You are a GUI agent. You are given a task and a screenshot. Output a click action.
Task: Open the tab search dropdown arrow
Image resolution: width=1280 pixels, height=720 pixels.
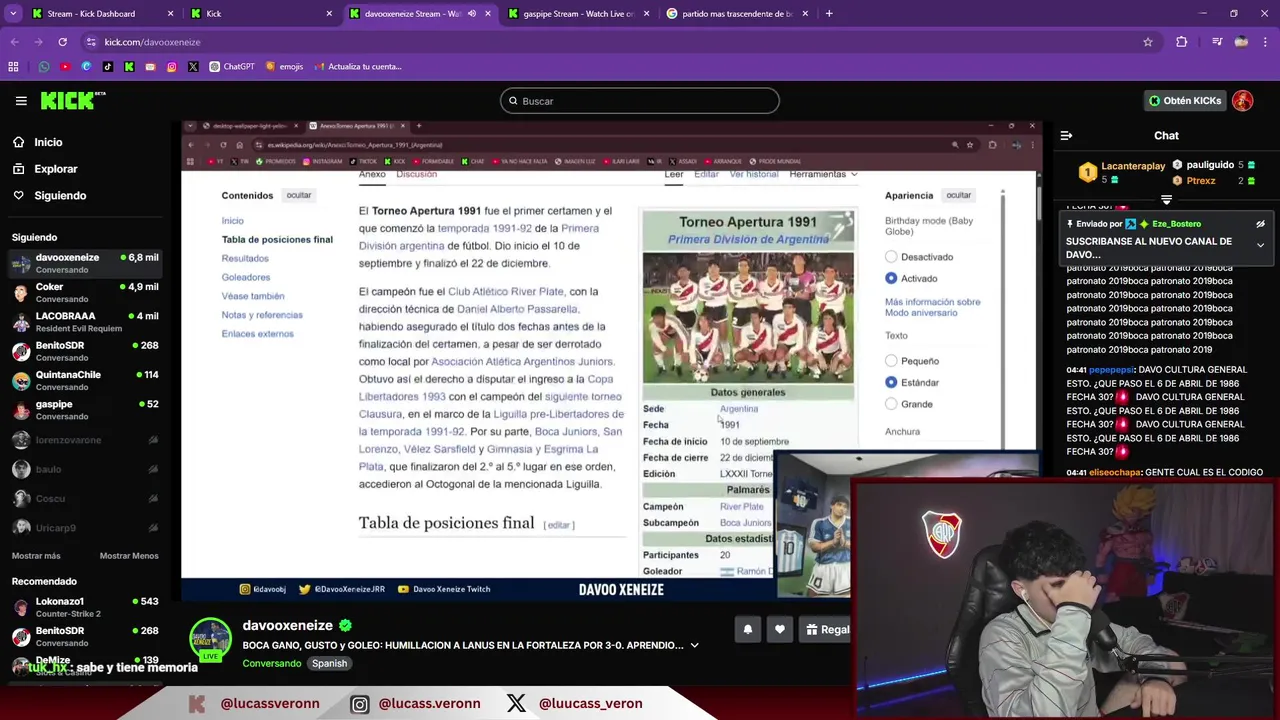pyautogui.click(x=14, y=14)
